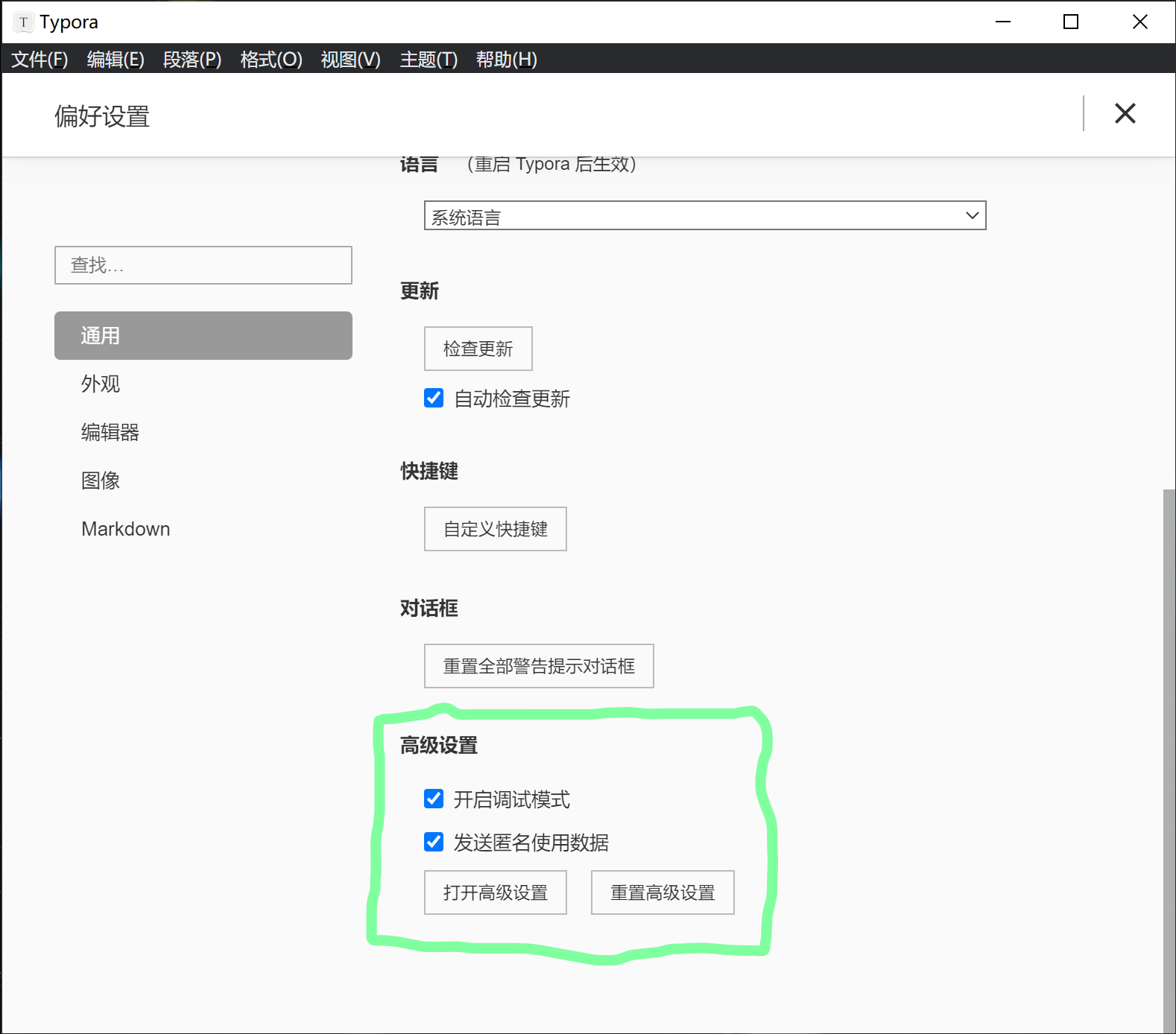Viewport: 1176px width, 1034px height.
Task: Open the 段落(P) menu
Action: [192, 59]
